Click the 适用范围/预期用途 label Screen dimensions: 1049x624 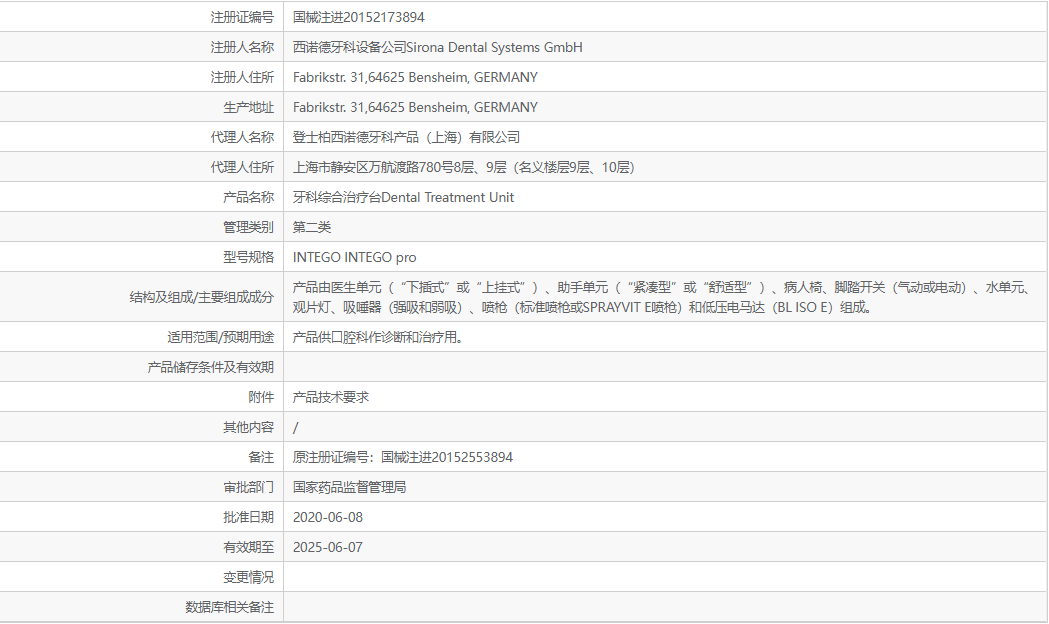click(x=220, y=338)
